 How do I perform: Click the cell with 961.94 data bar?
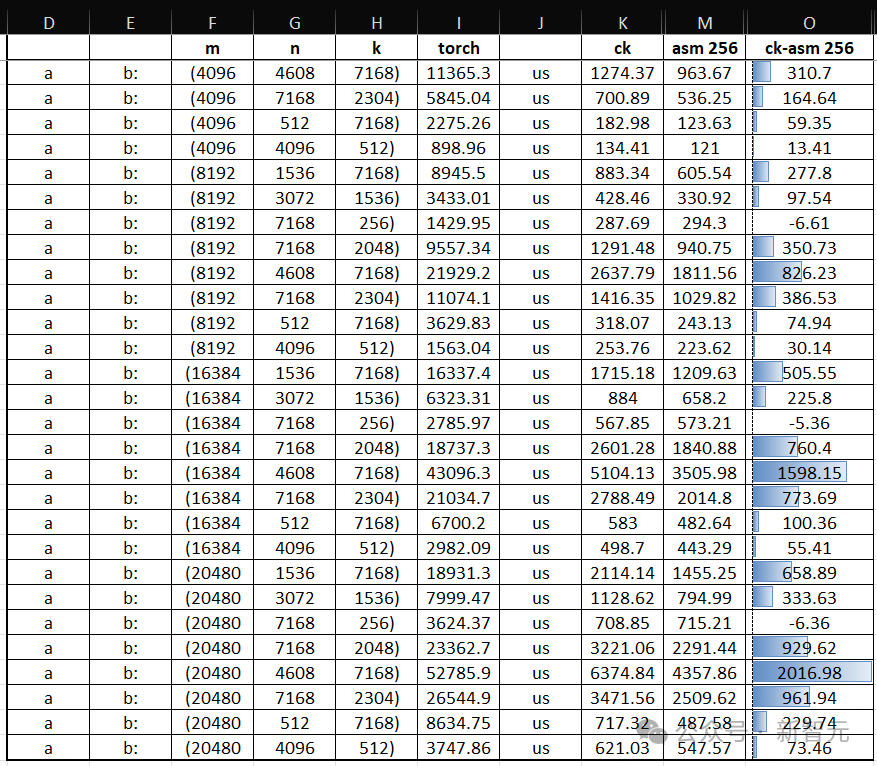(x=809, y=698)
